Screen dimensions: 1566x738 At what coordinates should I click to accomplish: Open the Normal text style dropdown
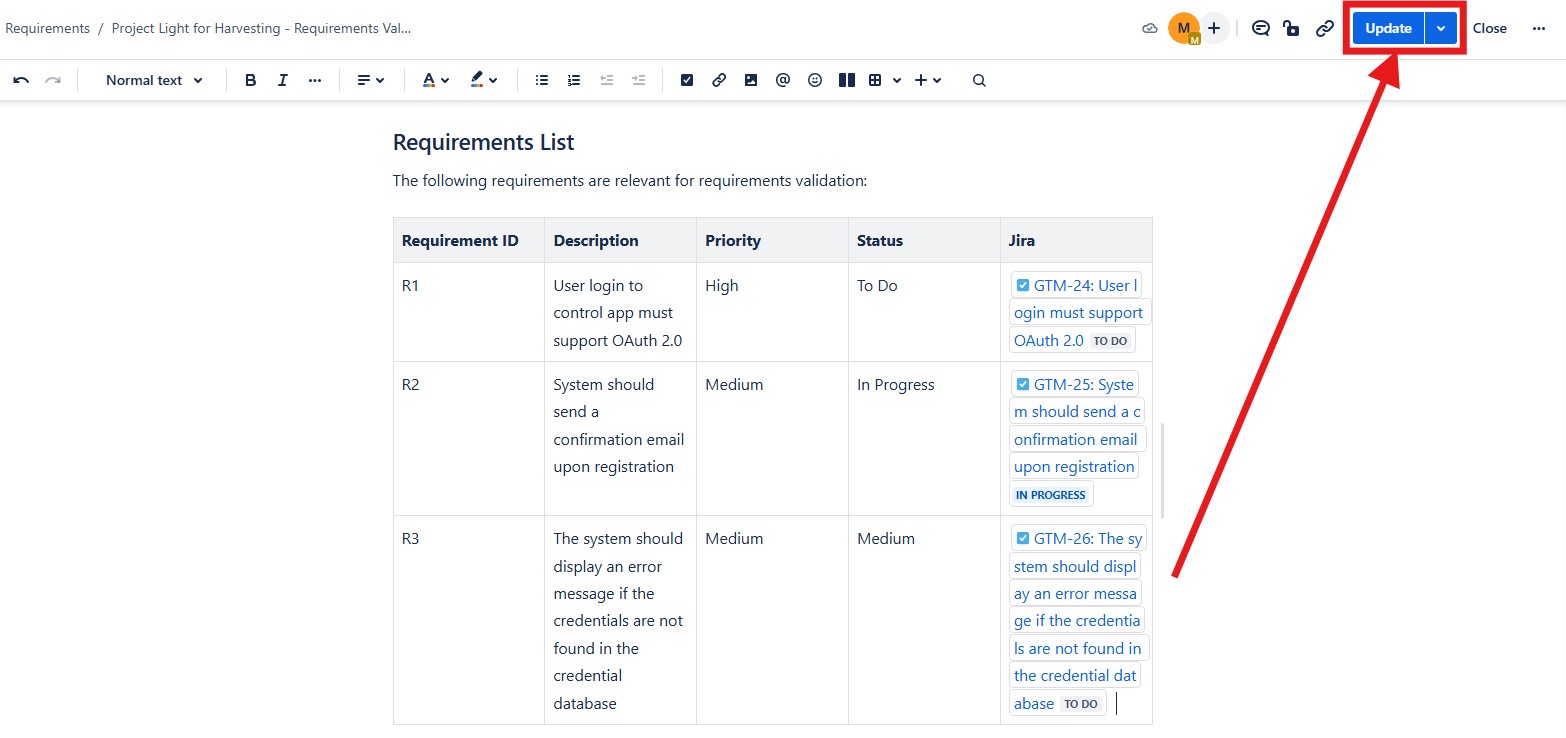tap(152, 80)
